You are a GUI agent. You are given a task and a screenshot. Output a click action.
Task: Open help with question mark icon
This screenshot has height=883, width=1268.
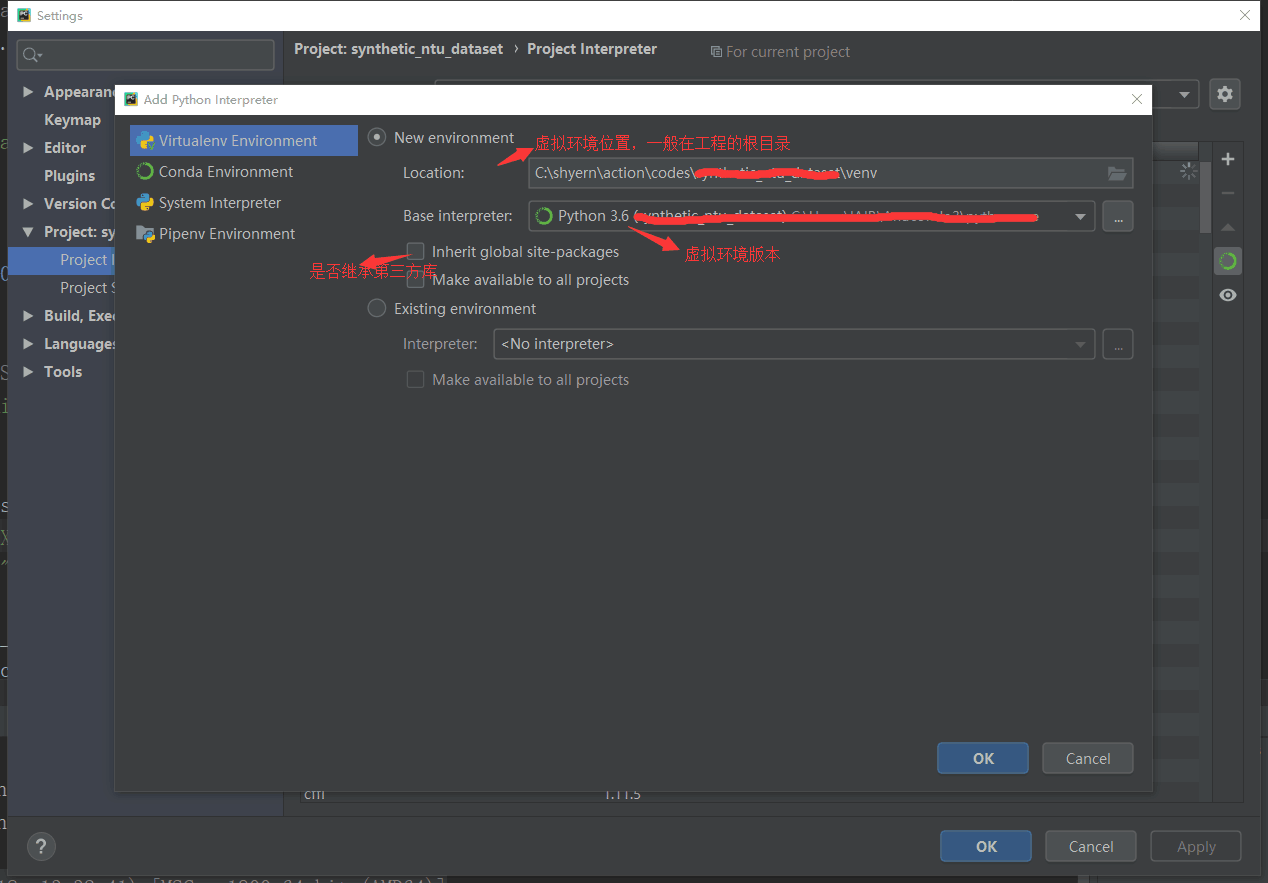click(41, 846)
